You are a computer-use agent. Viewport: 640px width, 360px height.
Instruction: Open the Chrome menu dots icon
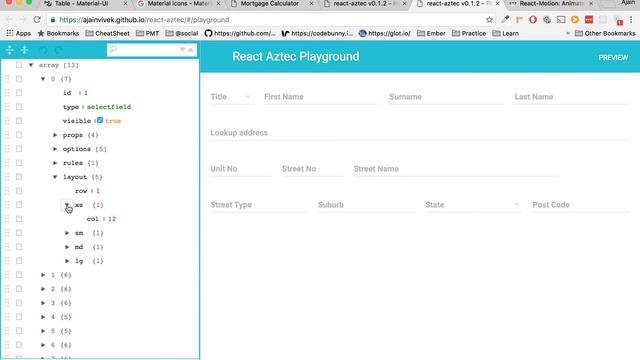pyautogui.click(x=631, y=20)
